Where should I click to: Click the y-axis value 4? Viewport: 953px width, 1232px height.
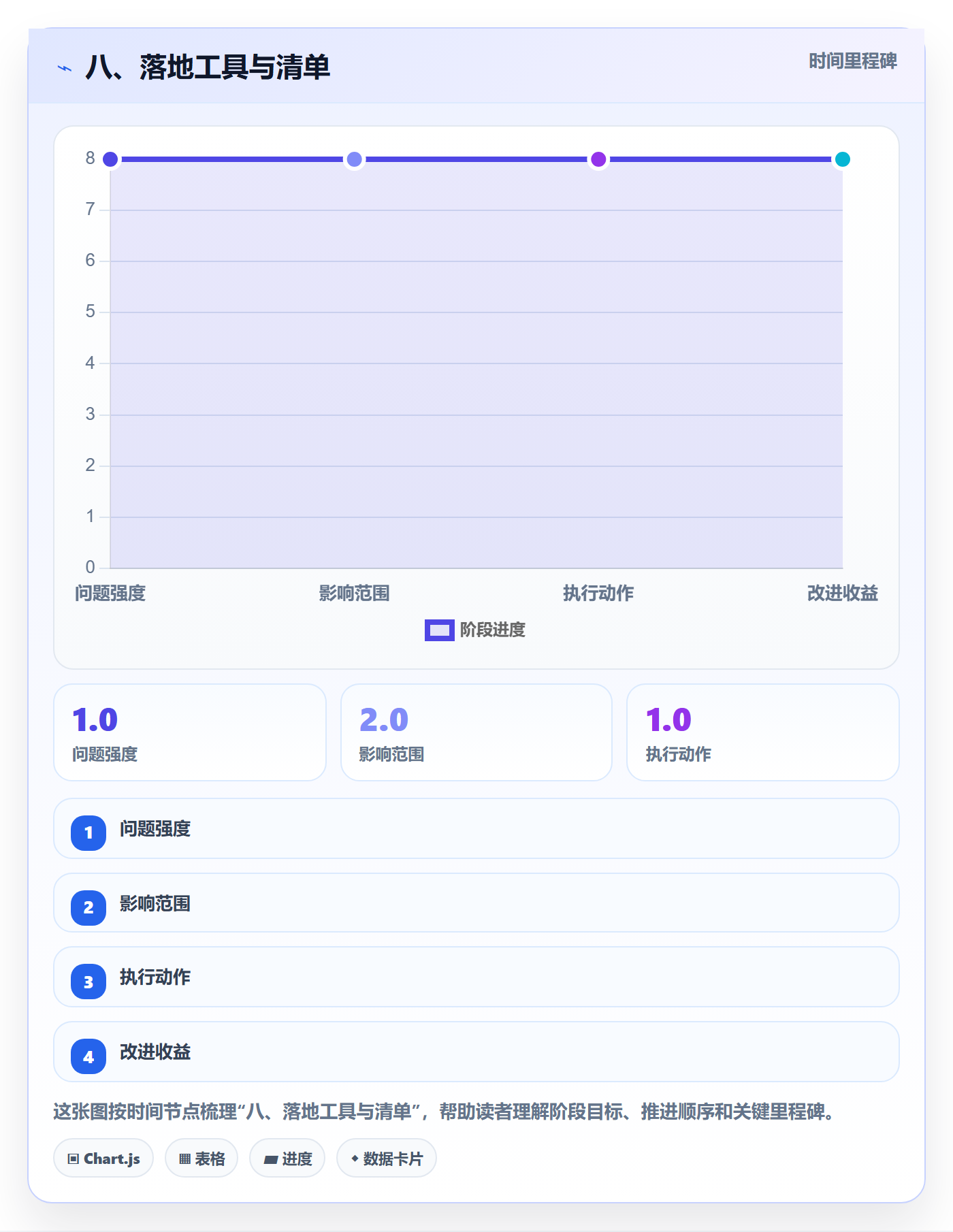[90, 363]
